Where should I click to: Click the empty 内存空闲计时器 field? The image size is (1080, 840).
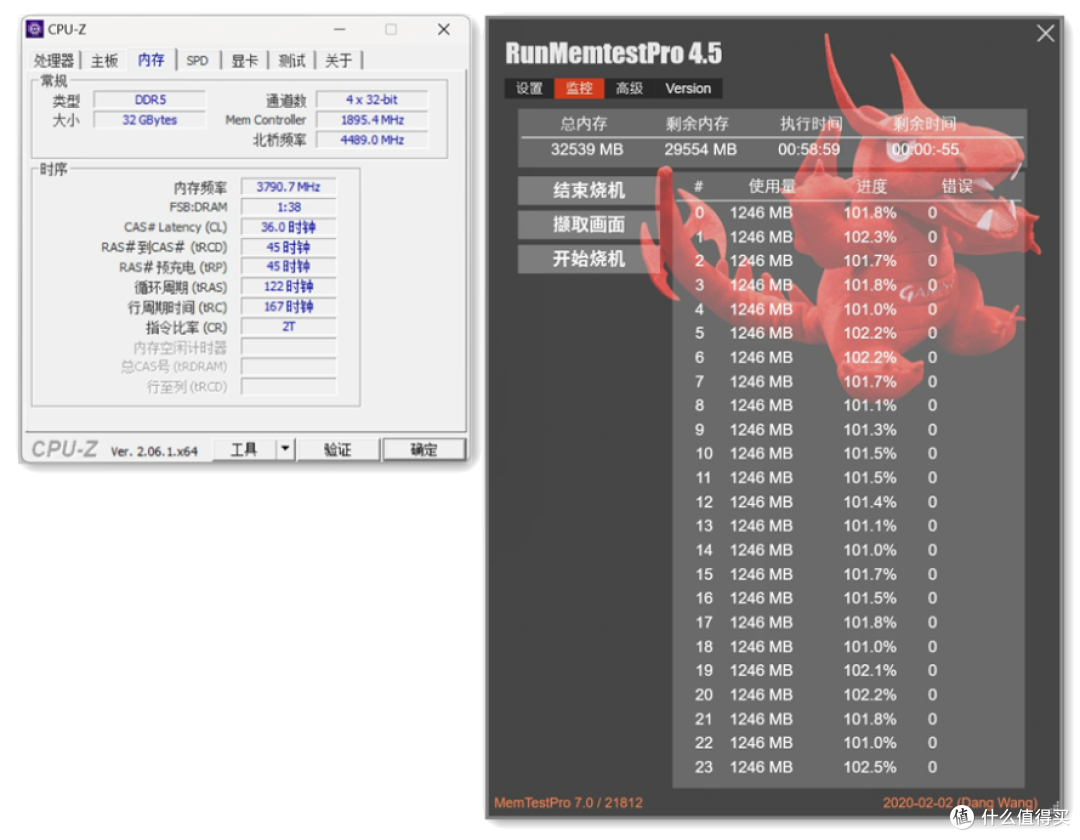click(x=289, y=347)
